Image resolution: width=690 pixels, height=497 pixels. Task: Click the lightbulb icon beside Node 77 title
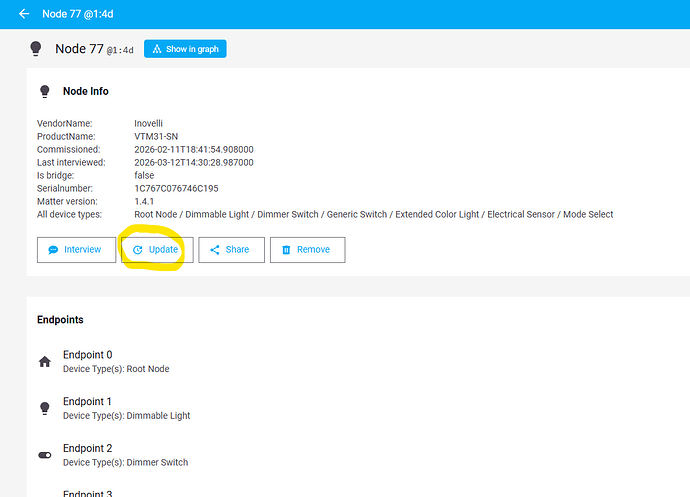click(x=36, y=48)
